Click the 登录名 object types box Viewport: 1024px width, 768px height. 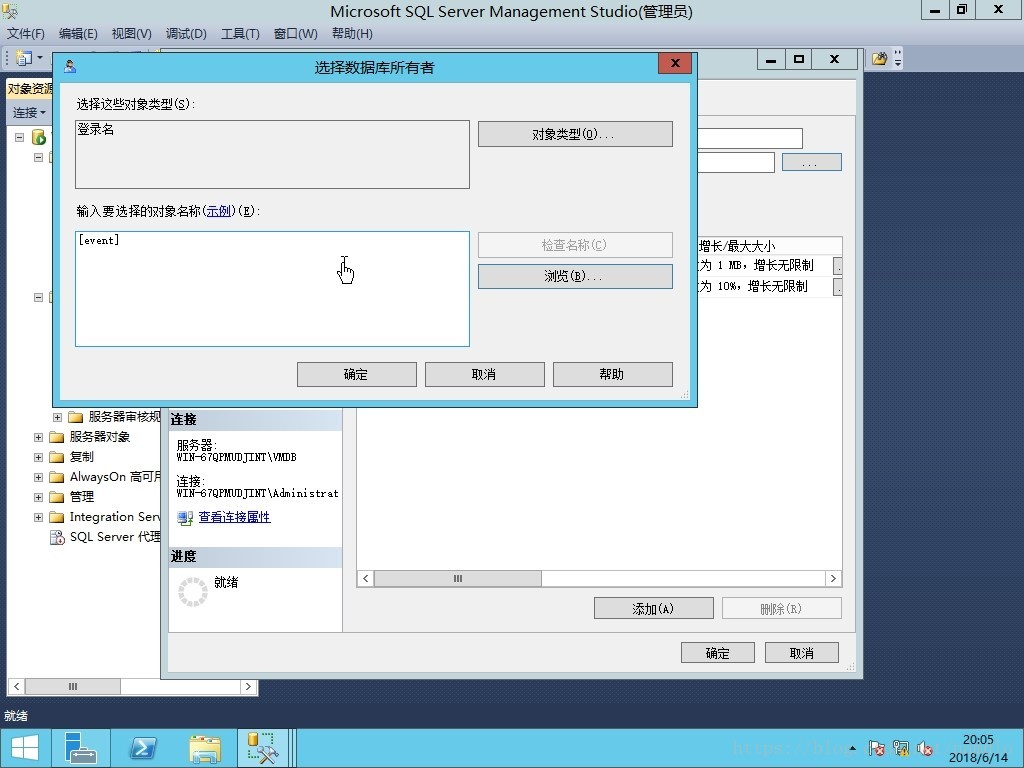pyautogui.click(x=272, y=154)
